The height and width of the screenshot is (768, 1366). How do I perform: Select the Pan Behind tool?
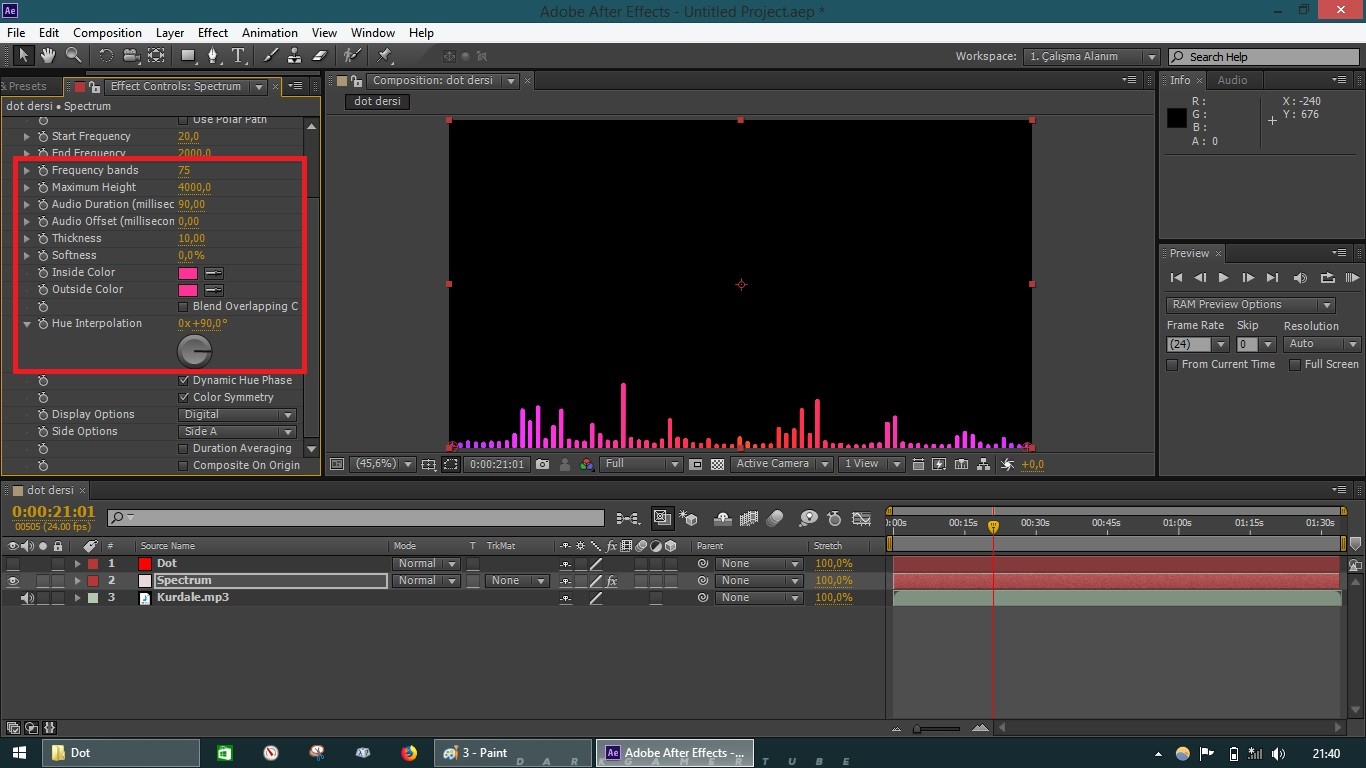156,56
